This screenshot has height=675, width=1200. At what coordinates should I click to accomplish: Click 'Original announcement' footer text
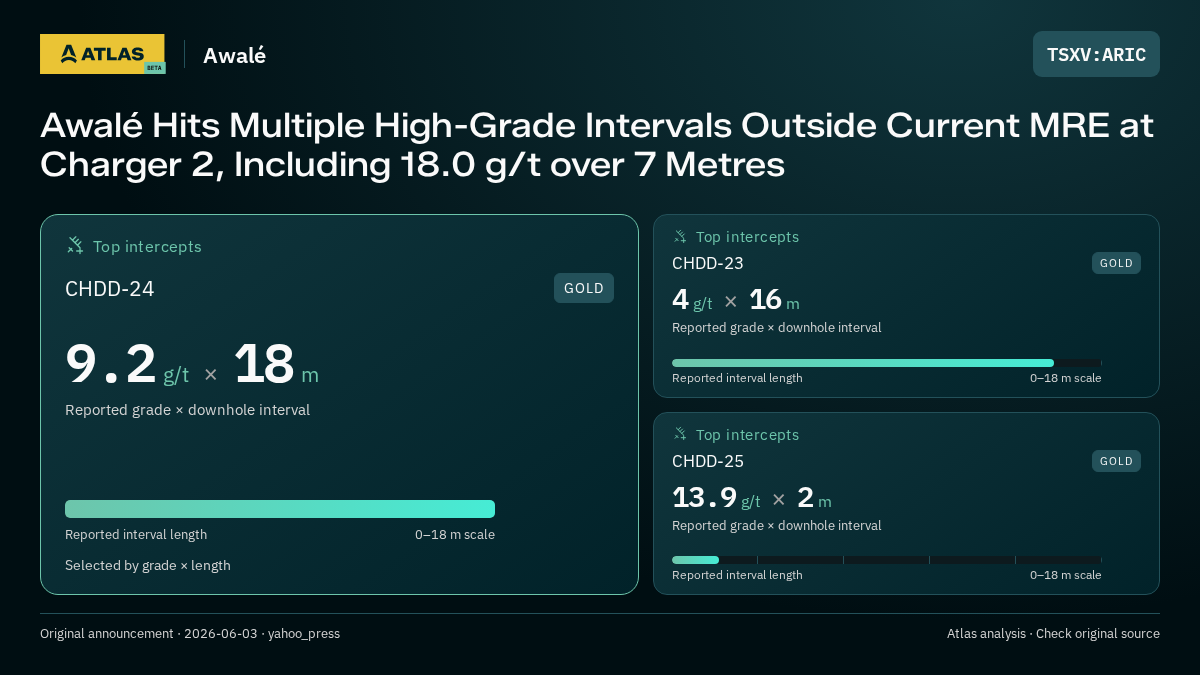tap(190, 634)
